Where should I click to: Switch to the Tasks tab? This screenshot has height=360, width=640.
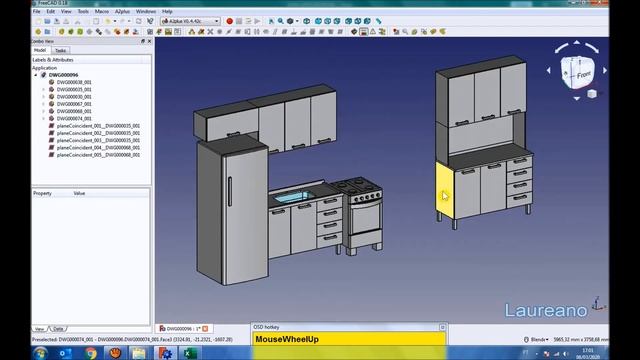(60, 50)
